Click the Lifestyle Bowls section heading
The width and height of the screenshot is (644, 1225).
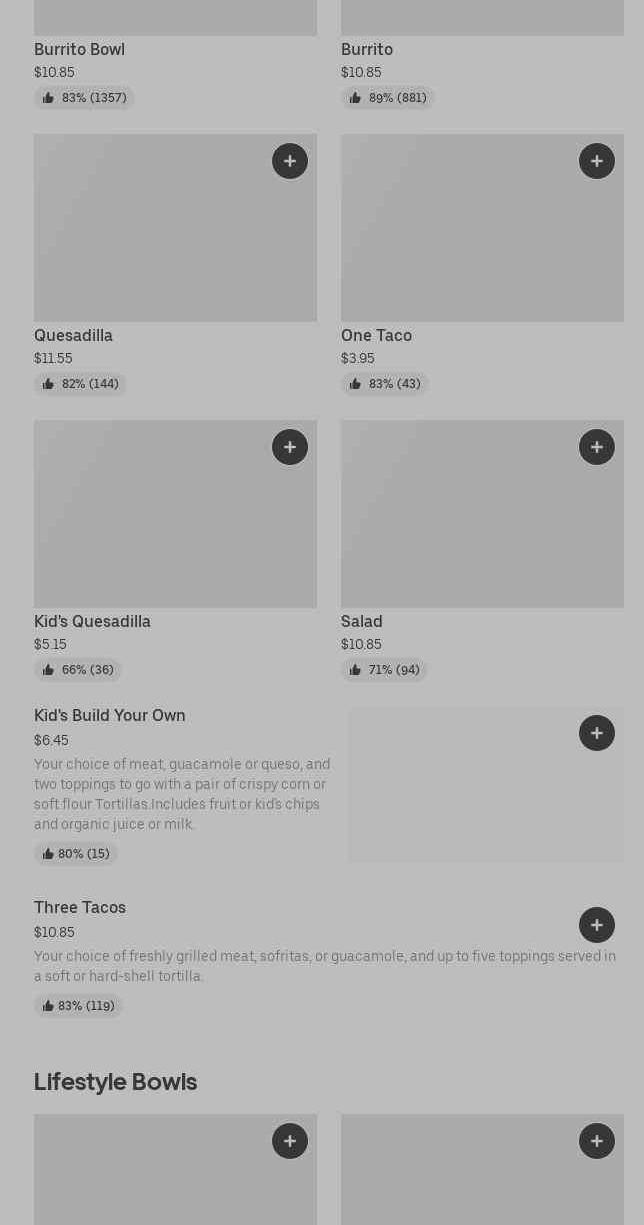(x=115, y=1082)
